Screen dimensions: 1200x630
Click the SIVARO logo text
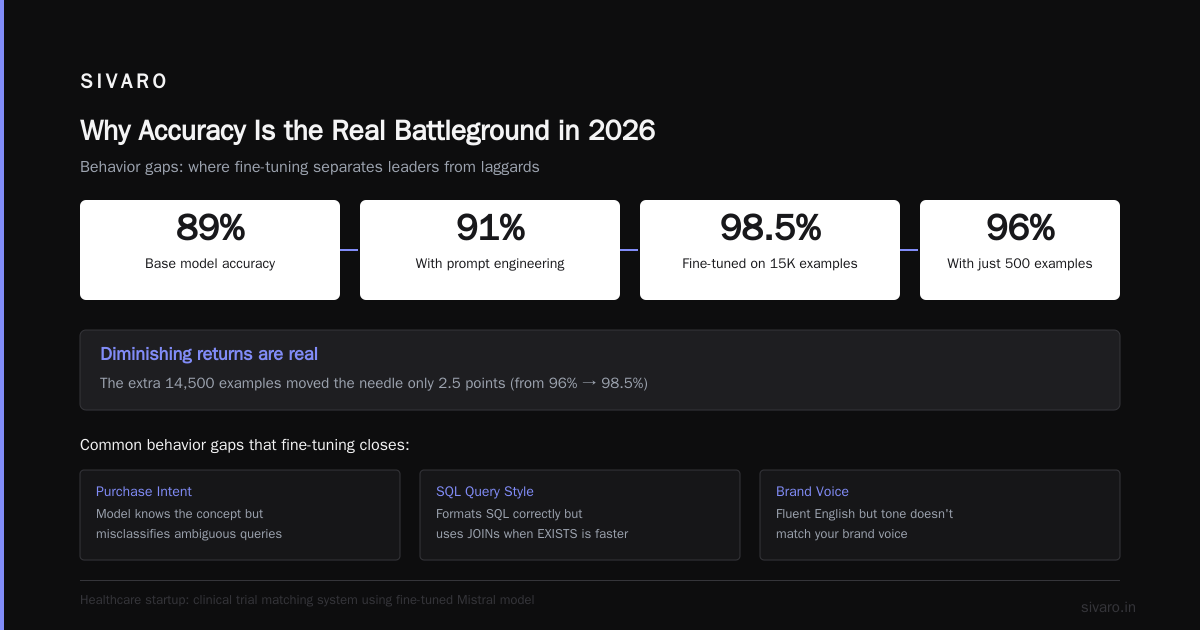tap(124, 82)
